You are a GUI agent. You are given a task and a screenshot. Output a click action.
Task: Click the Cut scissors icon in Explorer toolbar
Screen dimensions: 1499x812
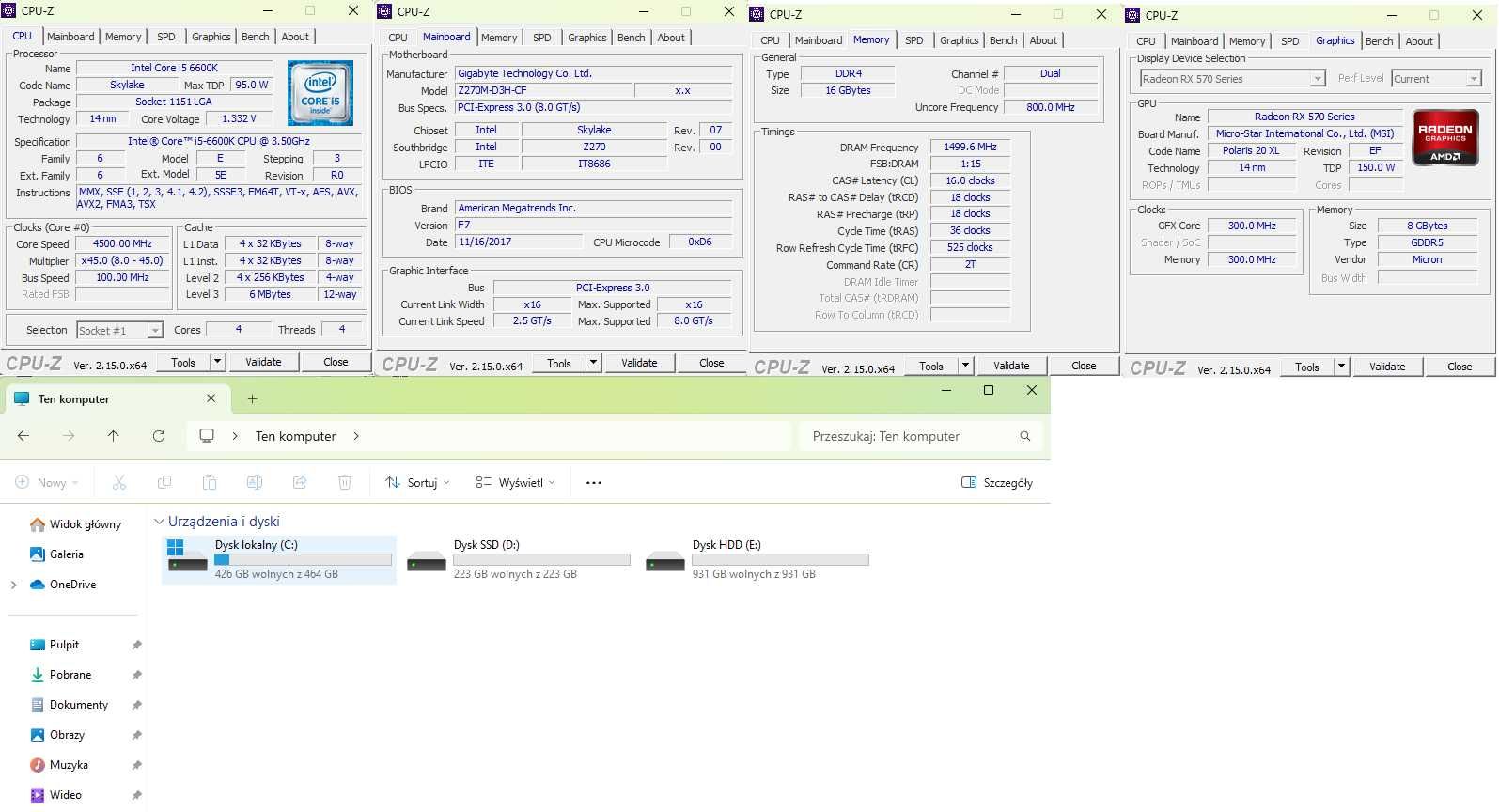tap(119, 482)
